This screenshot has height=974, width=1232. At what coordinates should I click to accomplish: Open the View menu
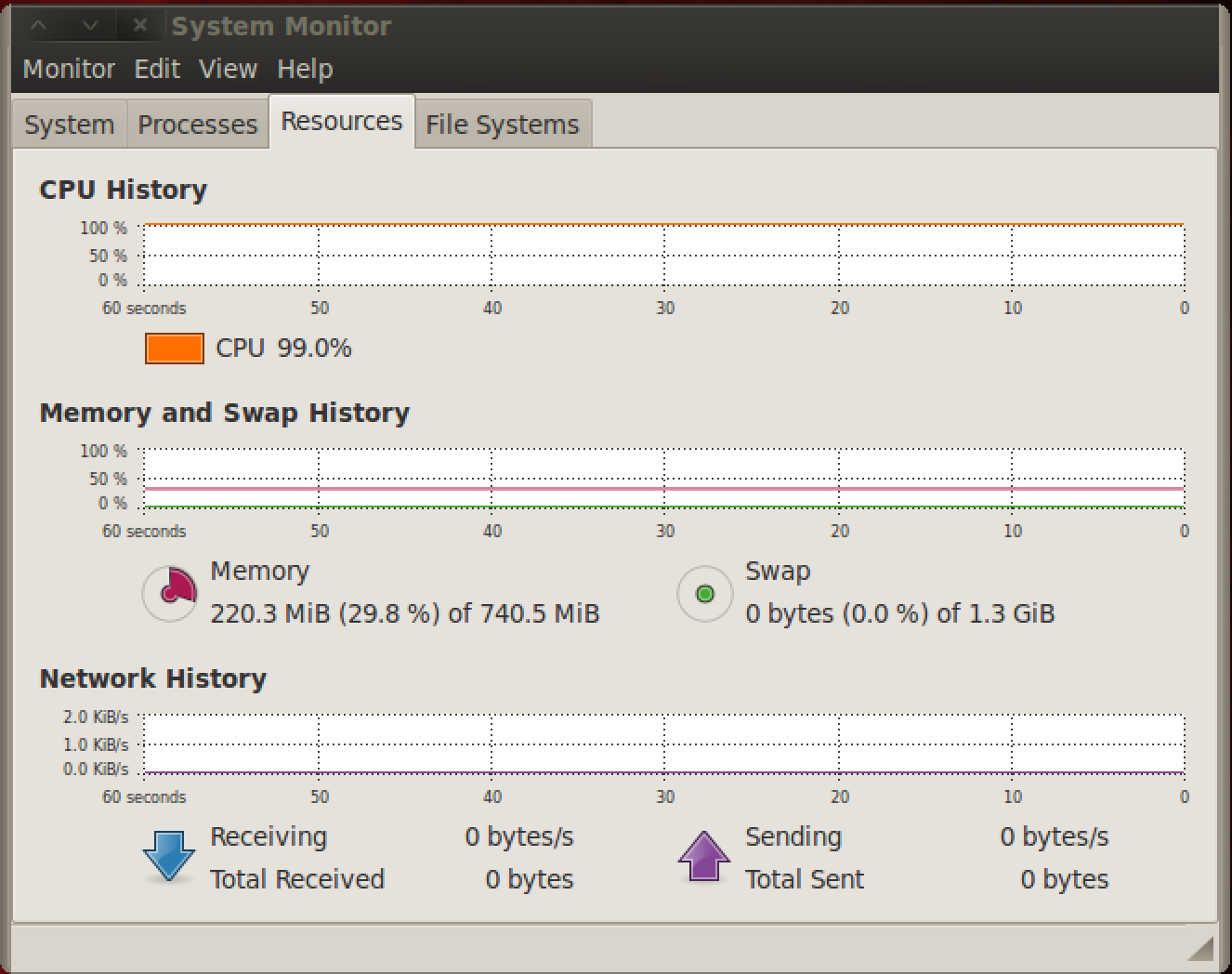coord(228,69)
